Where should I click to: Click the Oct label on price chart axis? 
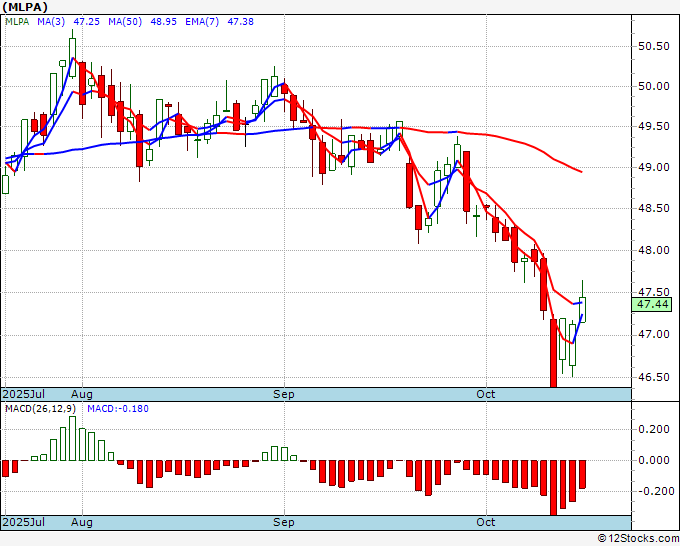point(485,394)
